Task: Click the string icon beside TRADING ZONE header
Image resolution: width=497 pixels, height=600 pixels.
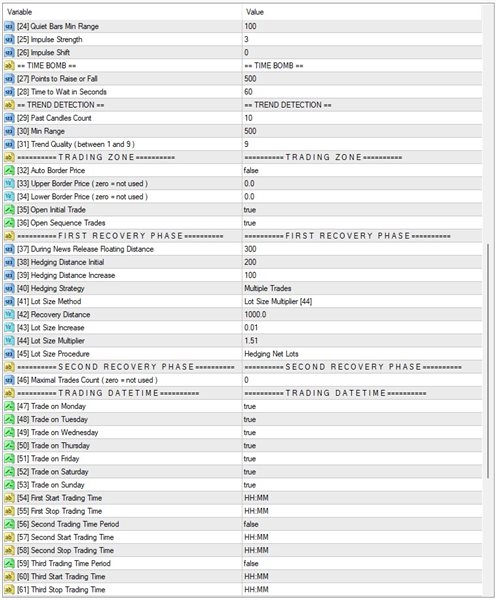Action: [x=9, y=157]
